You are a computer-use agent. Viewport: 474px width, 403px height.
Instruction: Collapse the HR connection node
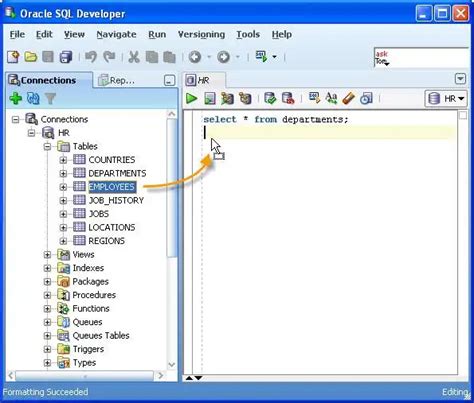[31, 133]
